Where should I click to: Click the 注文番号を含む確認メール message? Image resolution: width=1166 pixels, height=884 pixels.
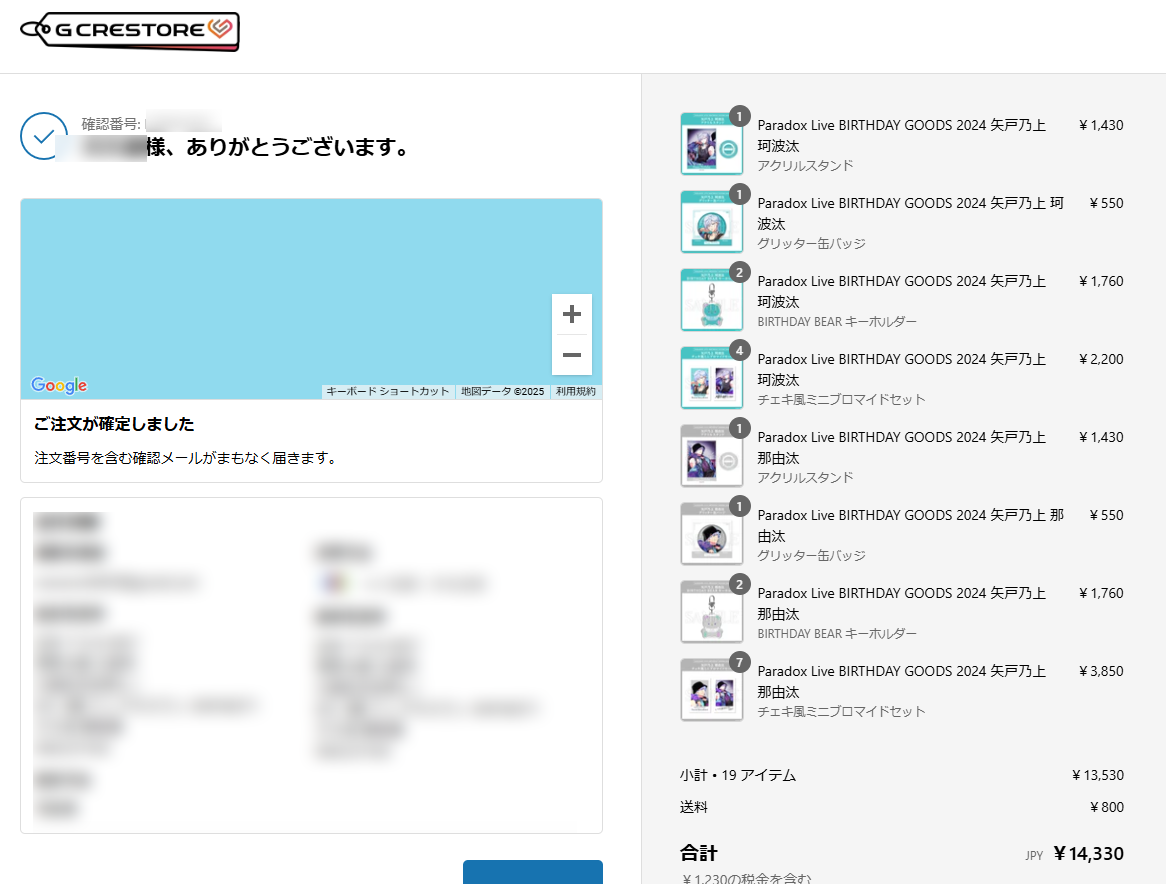185,458
